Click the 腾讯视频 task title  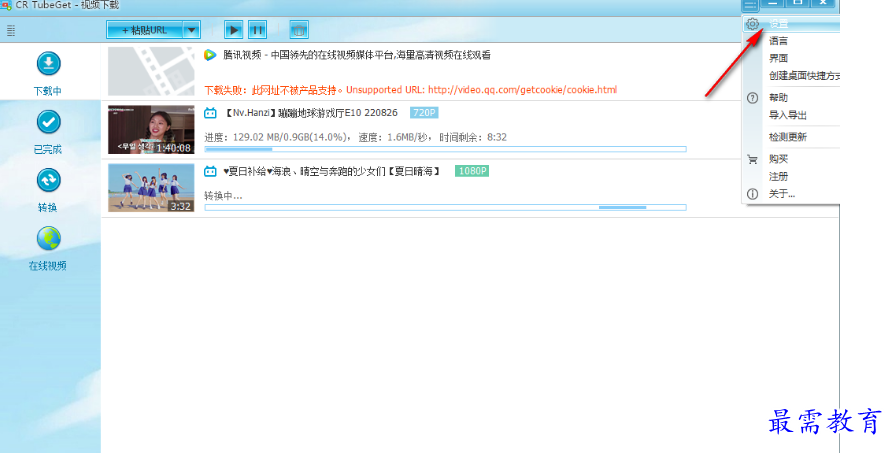click(357, 55)
